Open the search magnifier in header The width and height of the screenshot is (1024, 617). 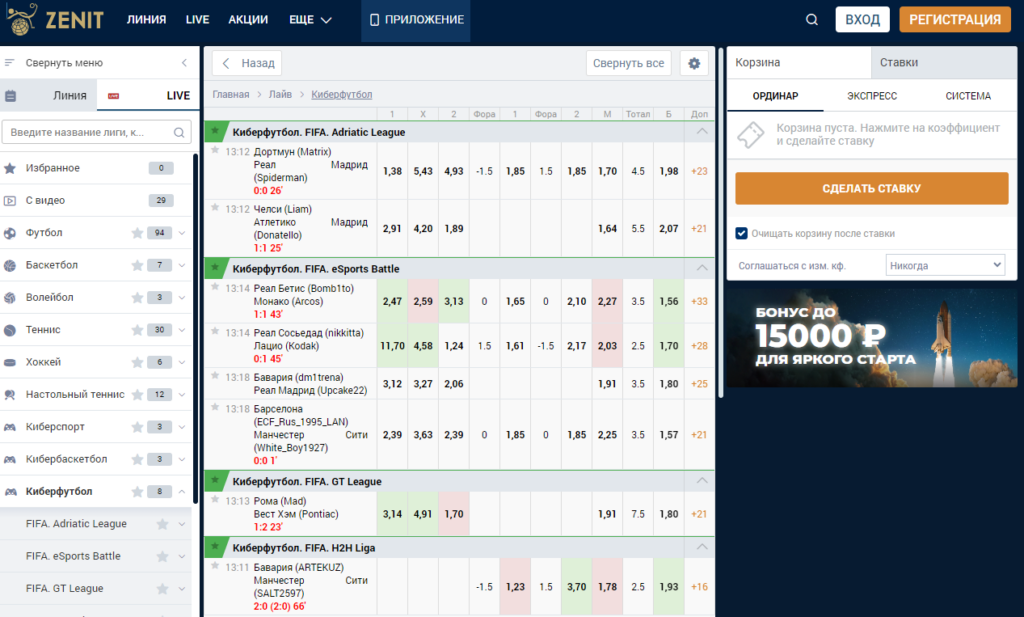[x=812, y=20]
